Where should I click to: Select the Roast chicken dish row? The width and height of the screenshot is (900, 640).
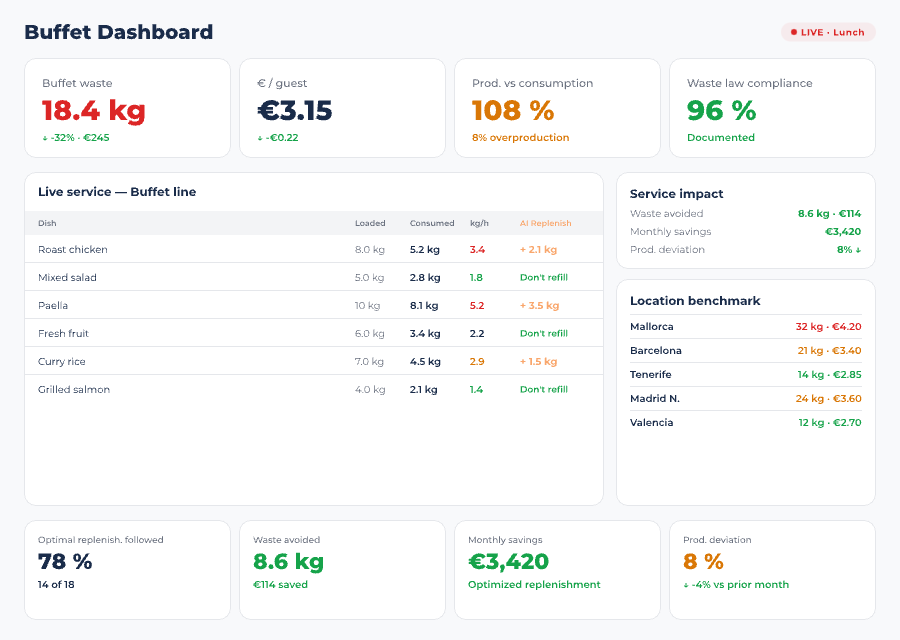coord(300,249)
